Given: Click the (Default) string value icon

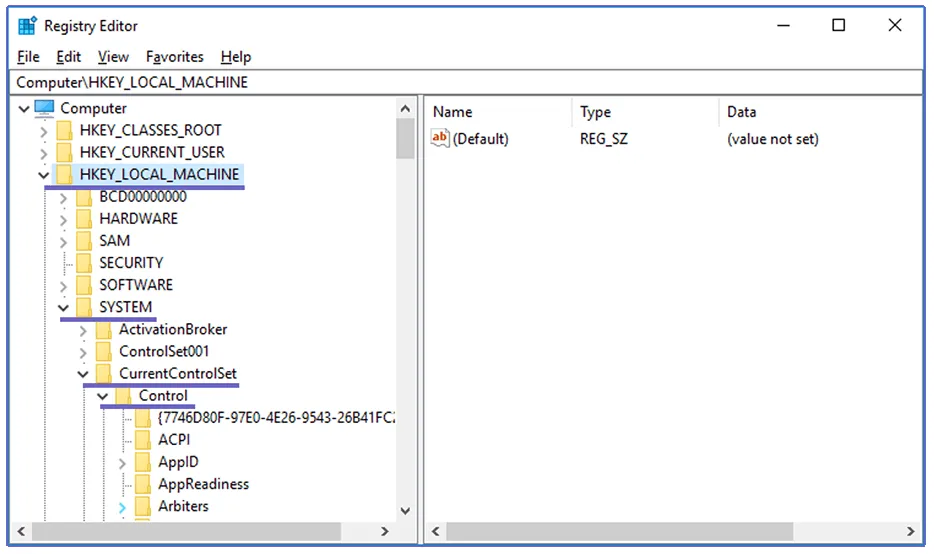Looking at the screenshot, I should click(x=440, y=138).
